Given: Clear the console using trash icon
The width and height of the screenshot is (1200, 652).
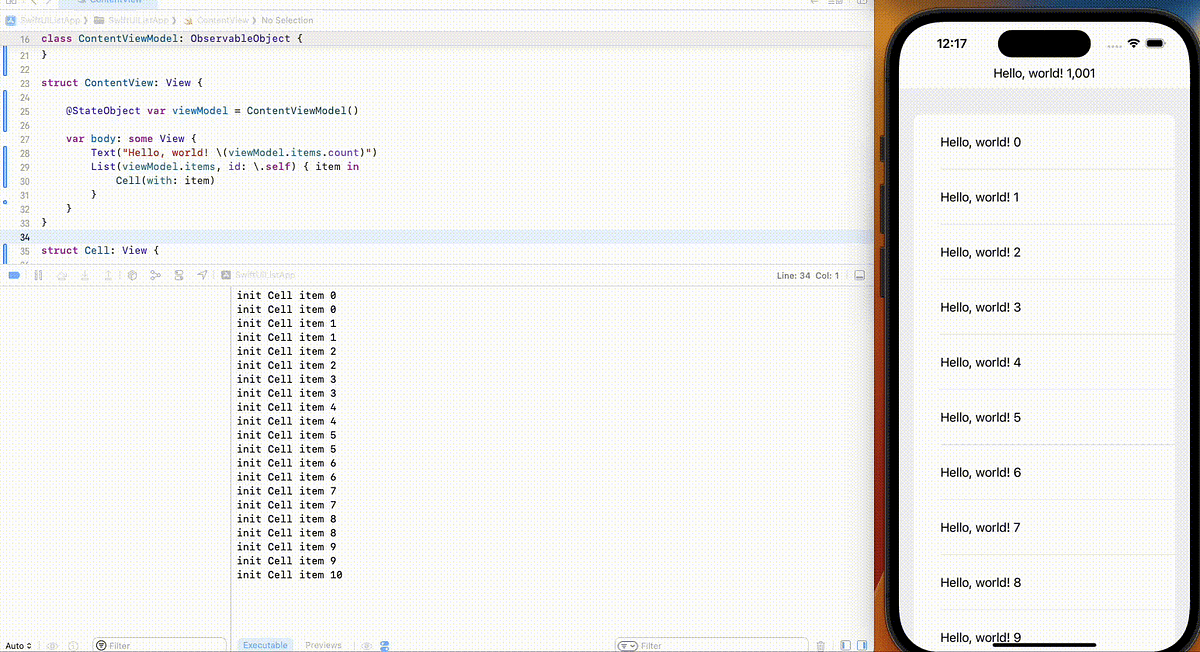Looking at the screenshot, I should click(820, 645).
